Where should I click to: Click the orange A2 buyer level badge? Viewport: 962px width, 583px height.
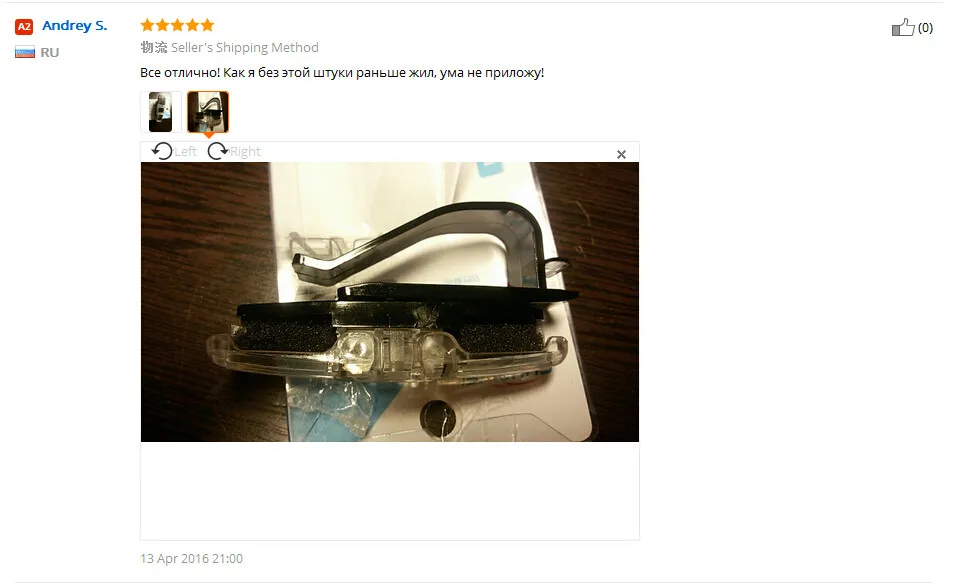24,26
